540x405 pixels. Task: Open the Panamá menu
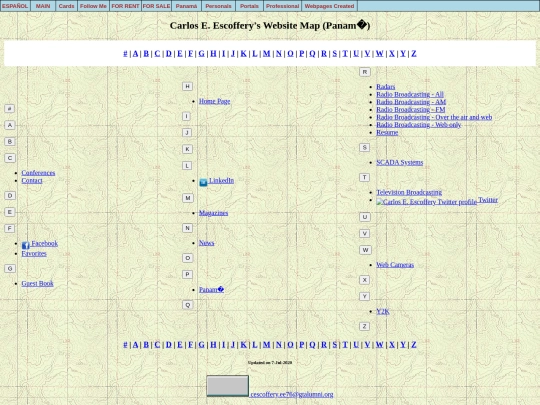[x=186, y=6]
